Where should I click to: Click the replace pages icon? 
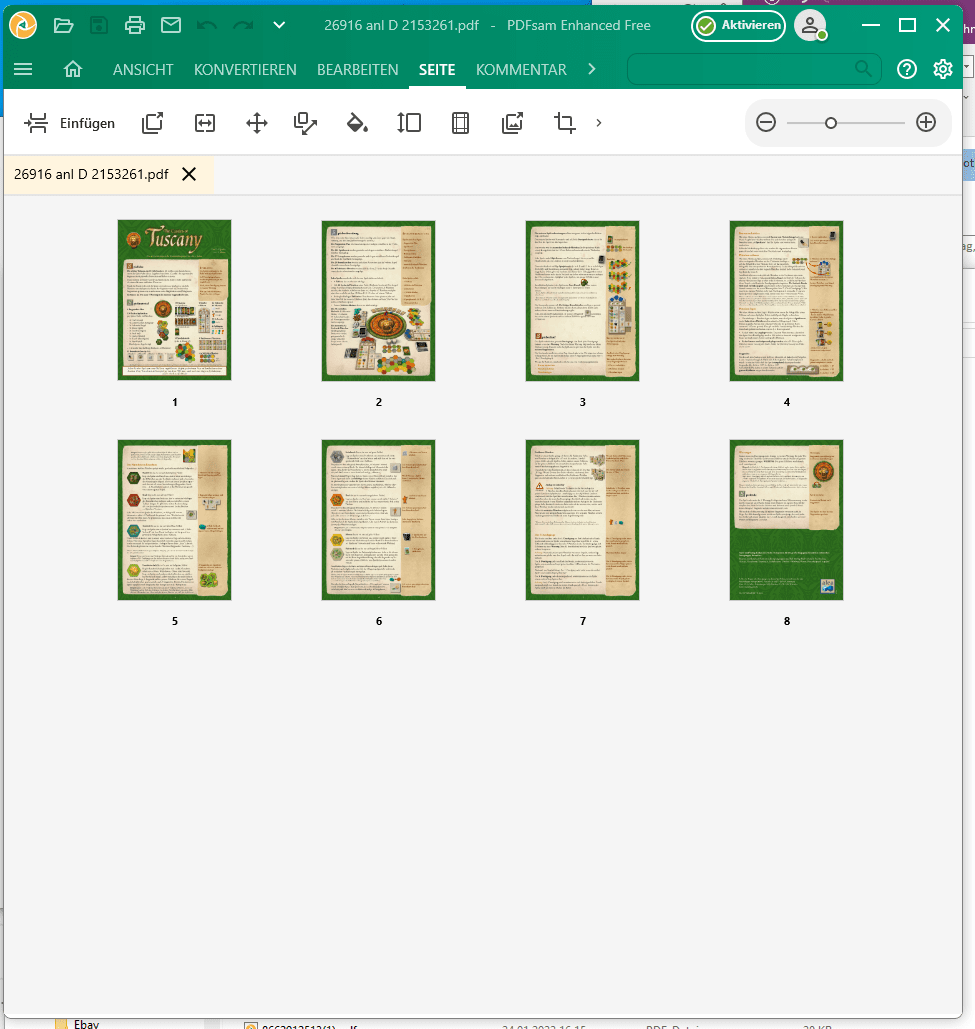coord(205,123)
